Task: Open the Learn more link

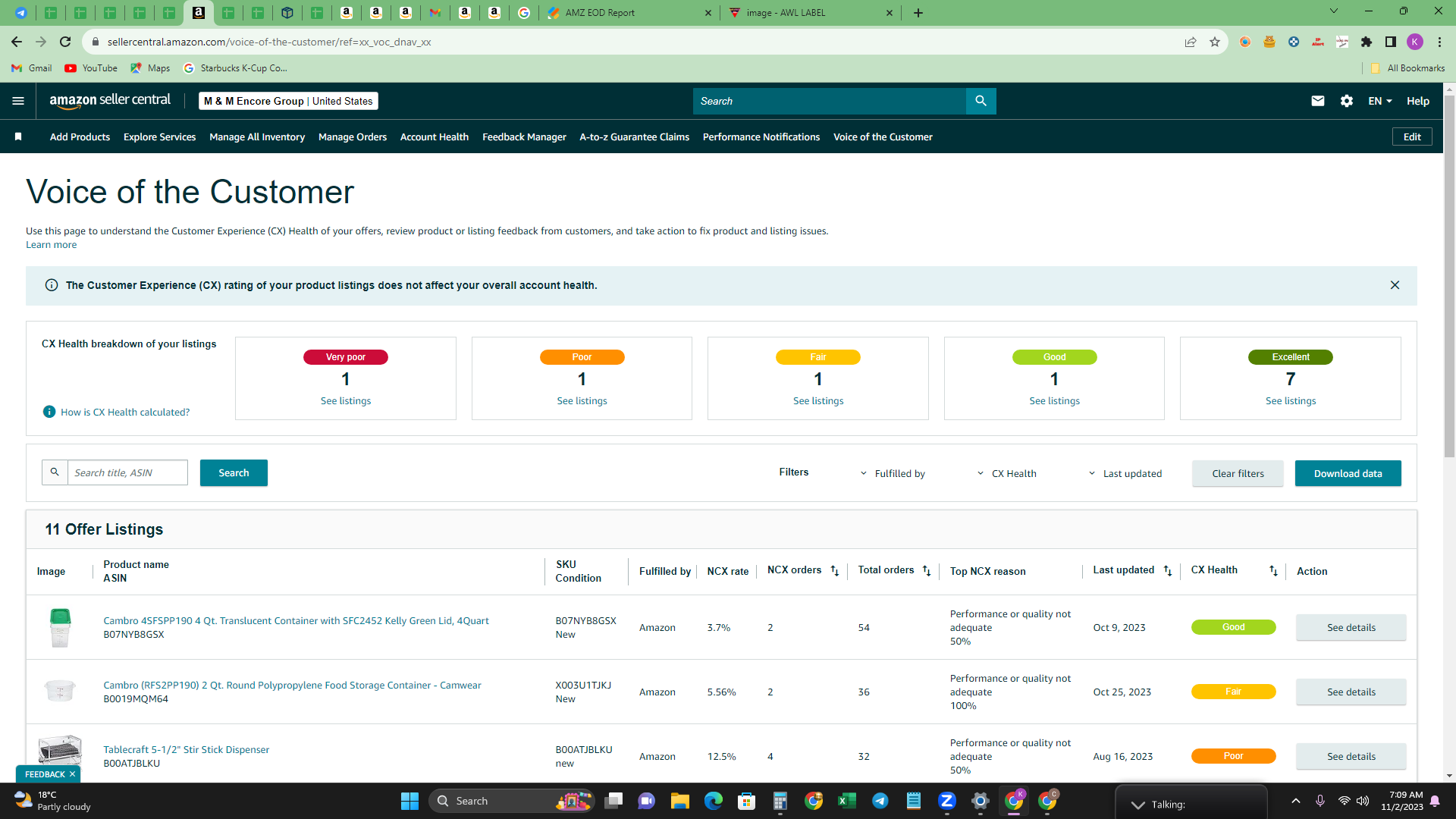Action: [52, 244]
